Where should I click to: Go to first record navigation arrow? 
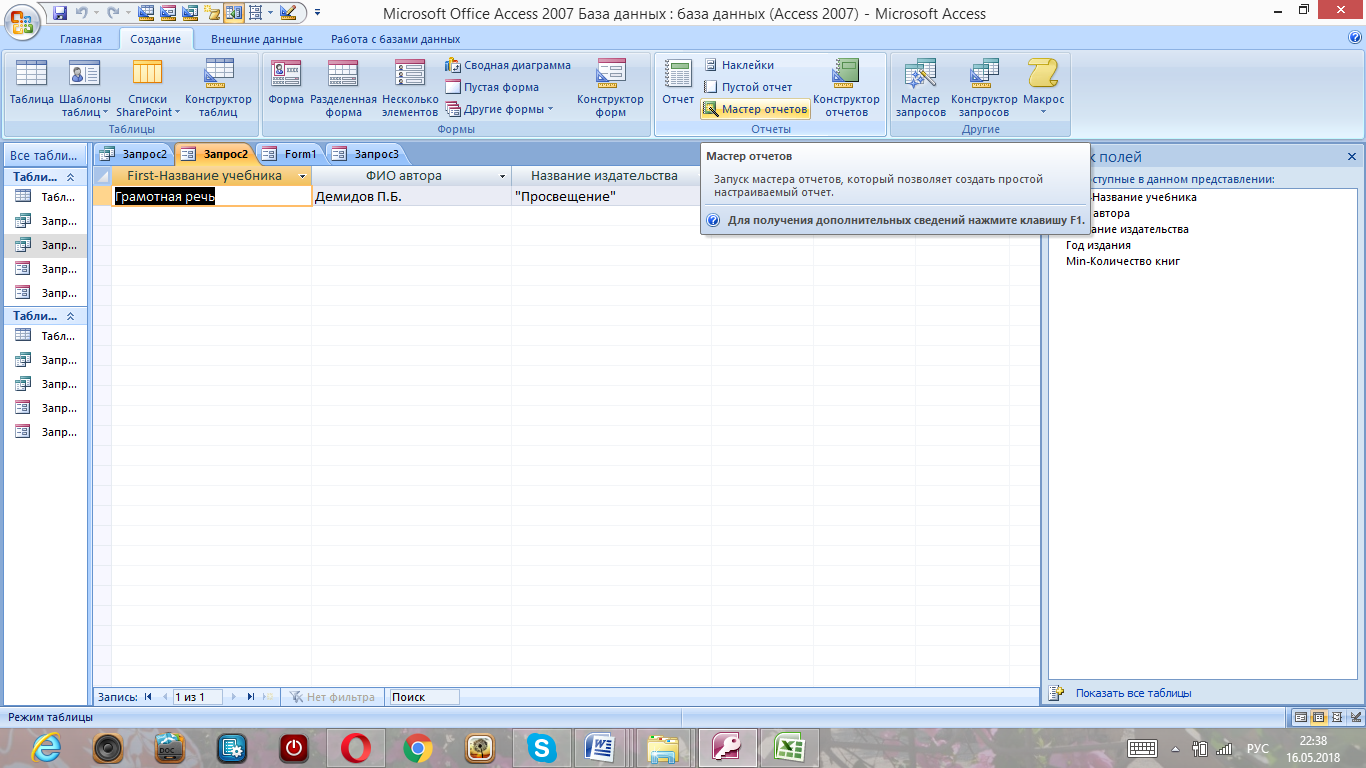148,697
